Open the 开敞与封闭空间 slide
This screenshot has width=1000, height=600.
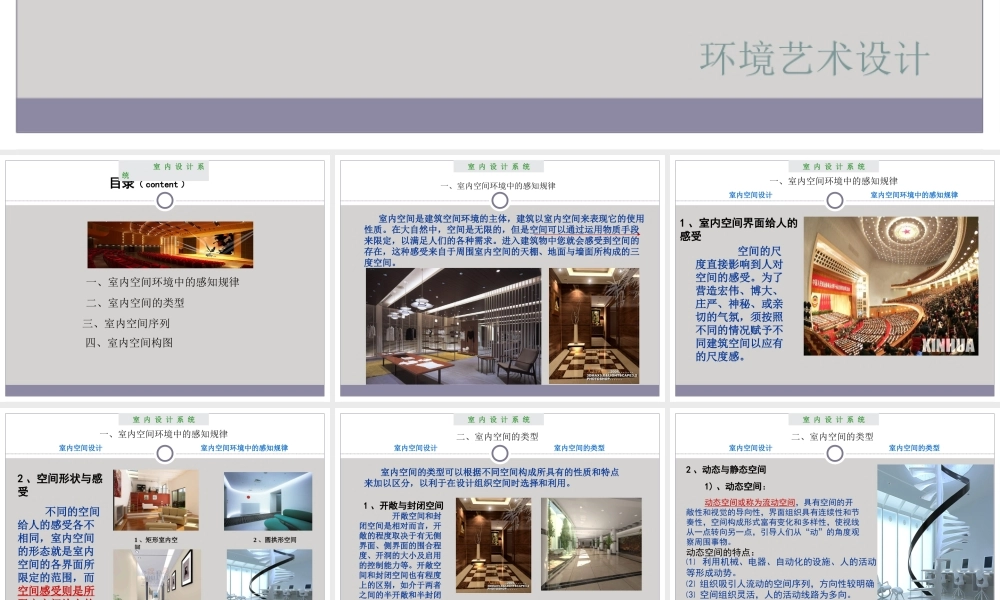click(499, 506)
